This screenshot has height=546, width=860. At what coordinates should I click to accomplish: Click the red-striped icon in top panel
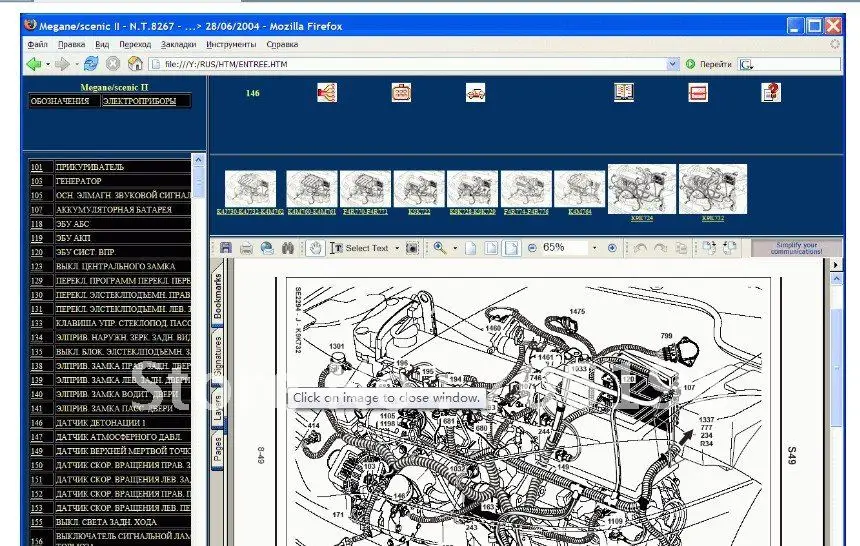[x=698, y=92]
